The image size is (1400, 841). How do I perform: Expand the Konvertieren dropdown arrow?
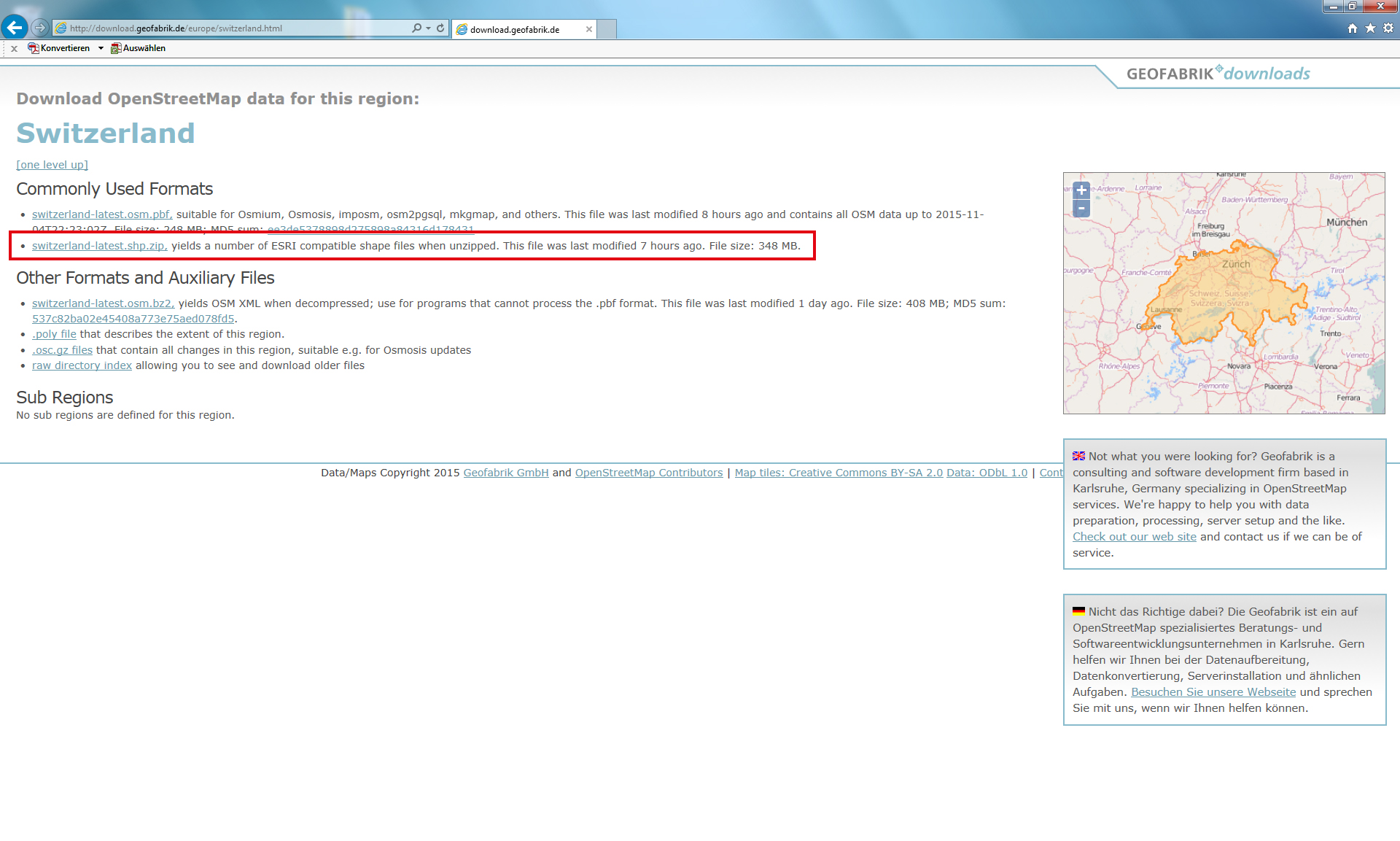(x=101, y=48)
